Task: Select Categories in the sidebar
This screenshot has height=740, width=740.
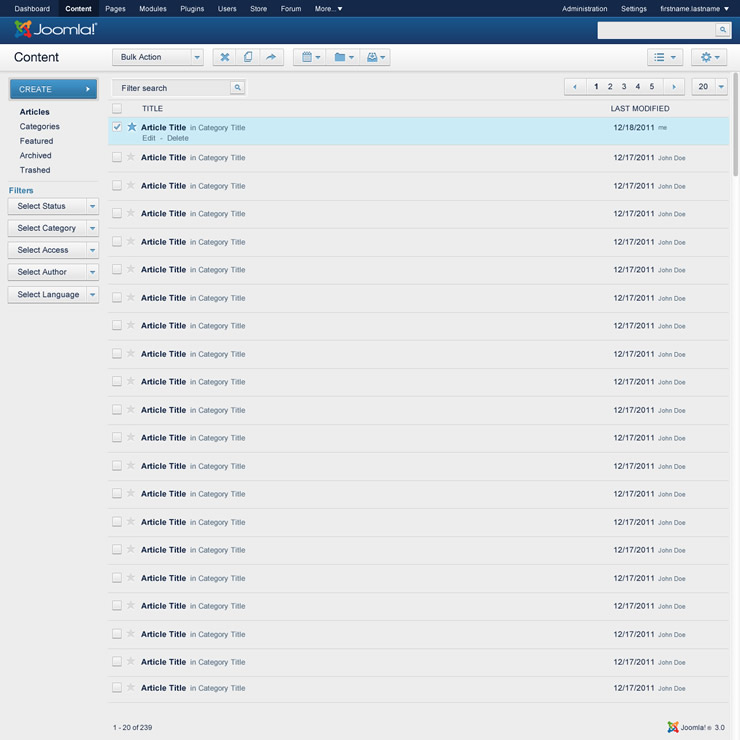Action: [x=40, y=126]
